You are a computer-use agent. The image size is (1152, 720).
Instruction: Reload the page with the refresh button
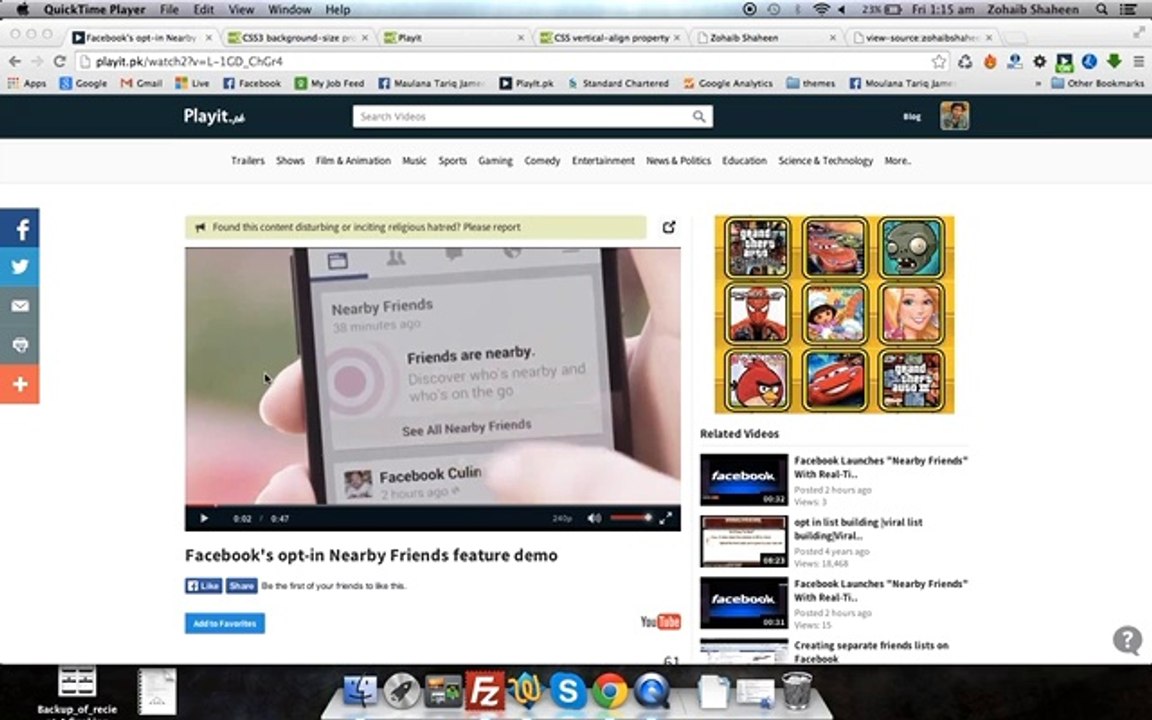point(60,62)
